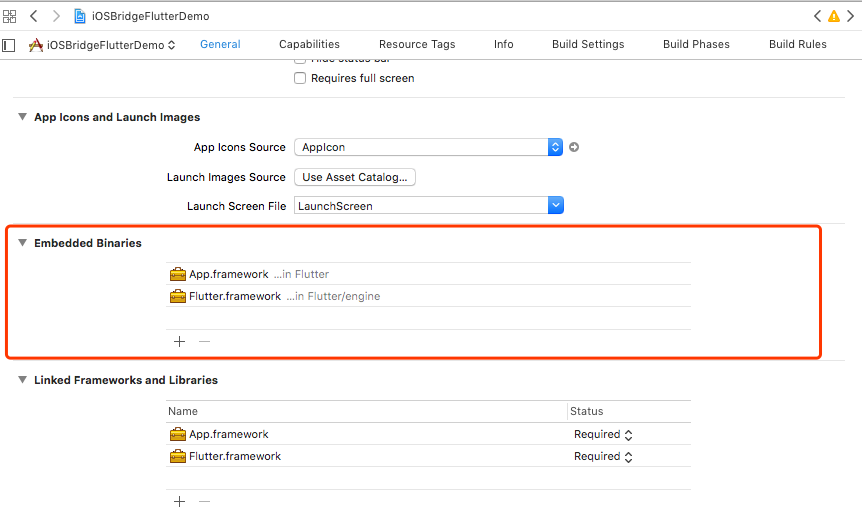Click App.framework toolbox icon in Embedded Binaries
Viewport: 862px width, 520px height.
coord(178,274)
